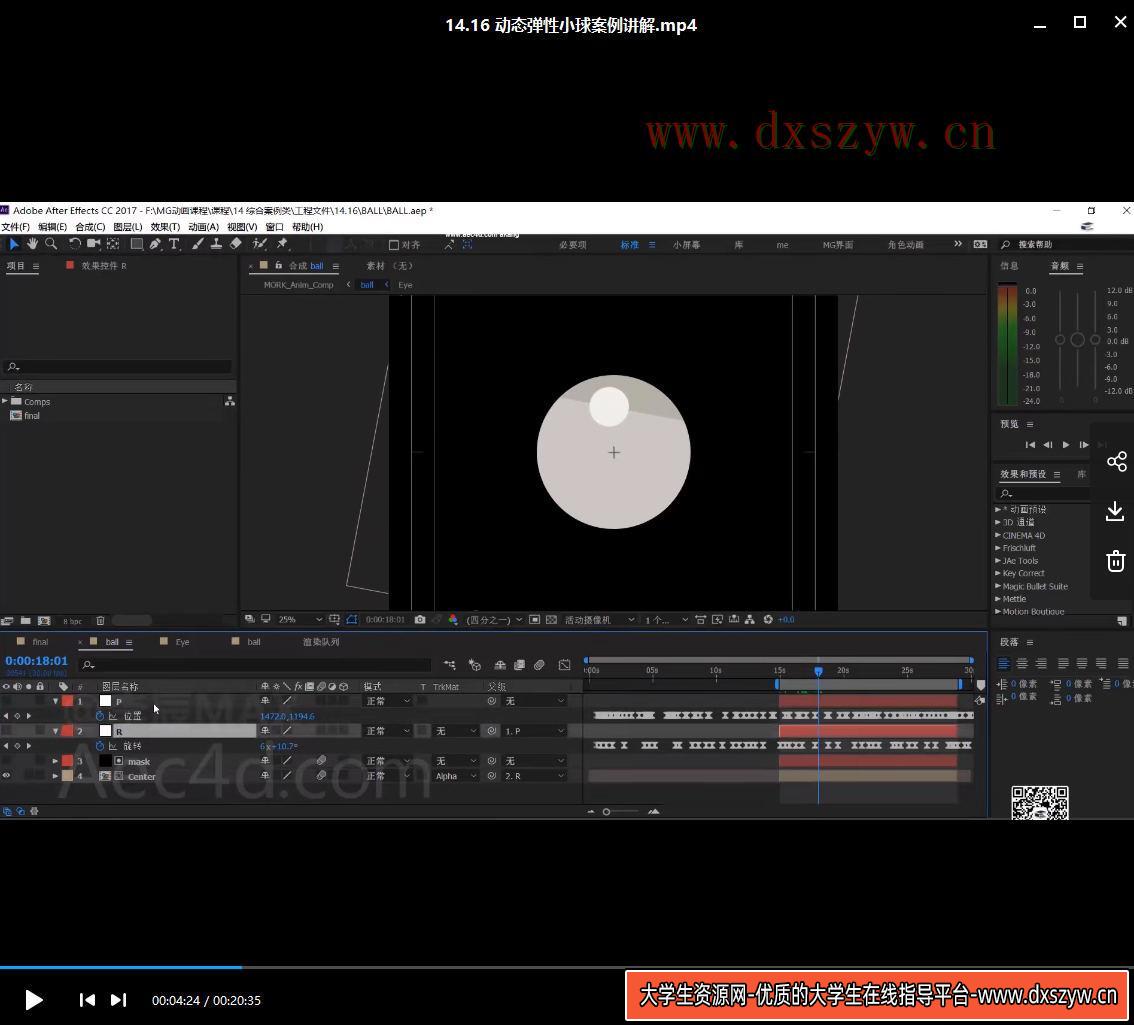Open the composition mini-flowchart in timeline

coord(450,665)
